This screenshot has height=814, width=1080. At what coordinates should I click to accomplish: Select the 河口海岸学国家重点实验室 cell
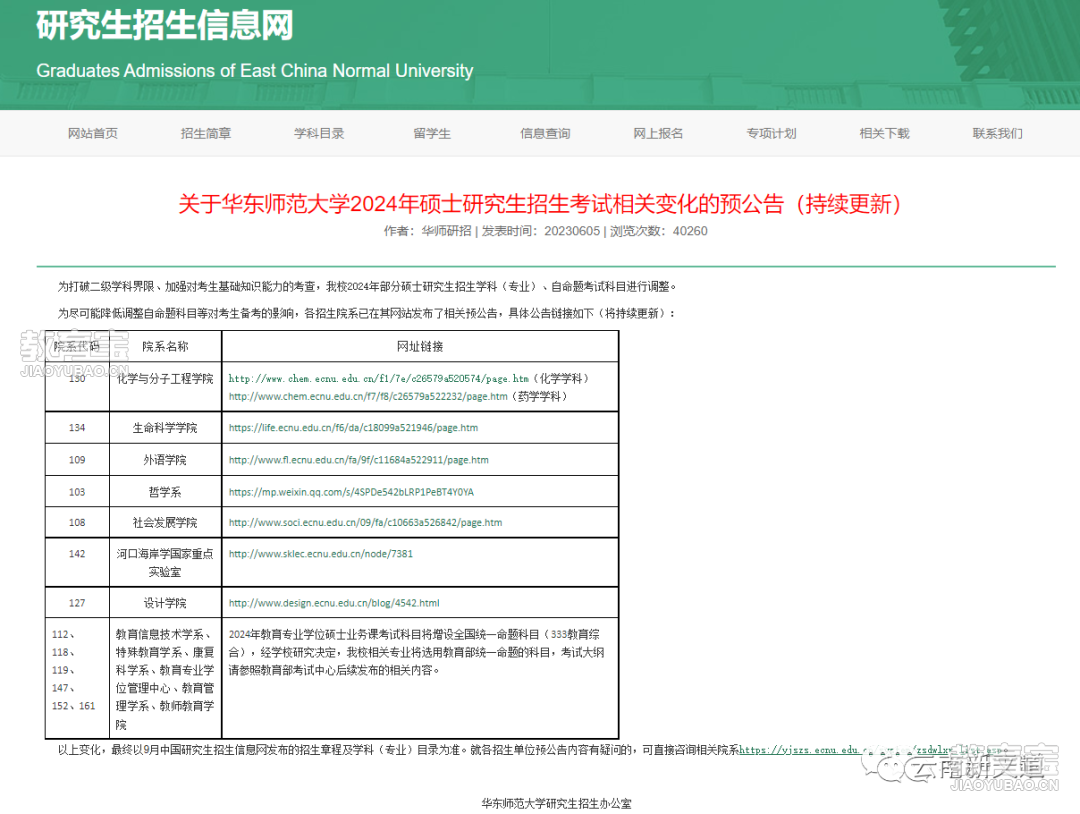tap(165, 563)
